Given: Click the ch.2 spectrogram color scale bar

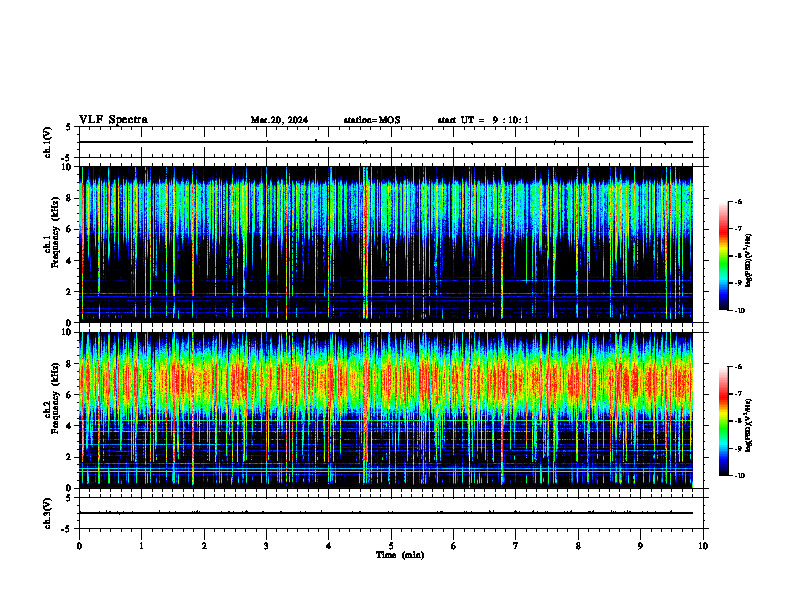Looking at the screenshot, I should (x=723, y=421).
